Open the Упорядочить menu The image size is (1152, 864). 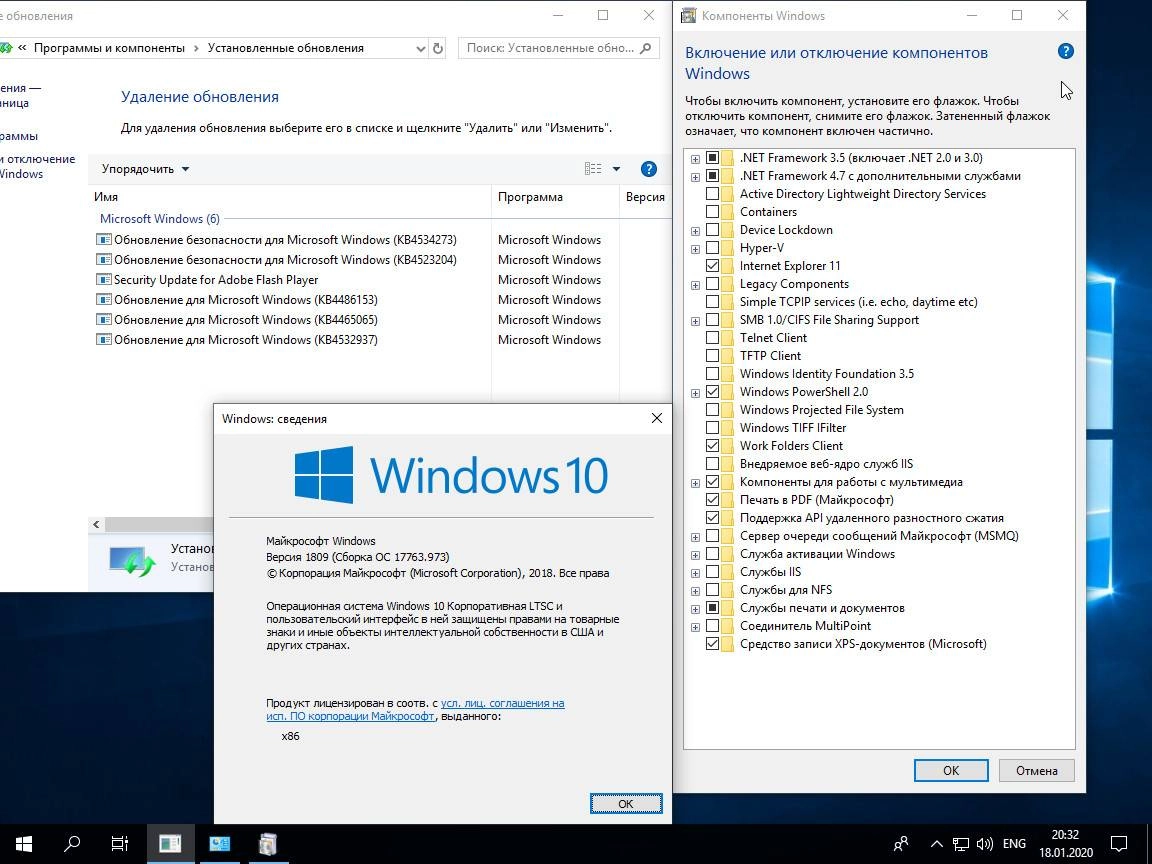click(x=145, y=169)
